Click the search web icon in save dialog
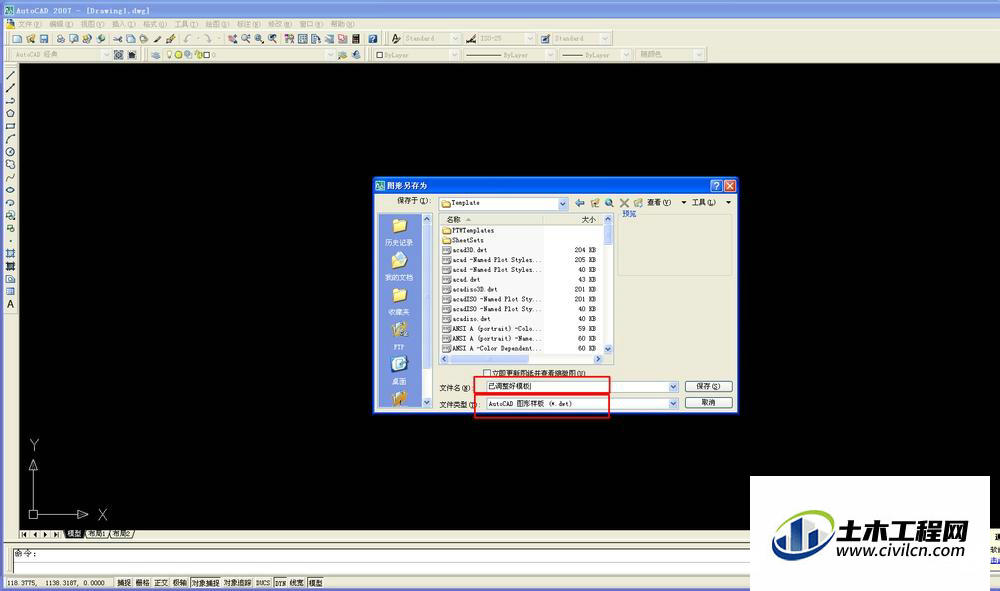This screenshot has width=1000, height=591. click(x=609, y=203)
